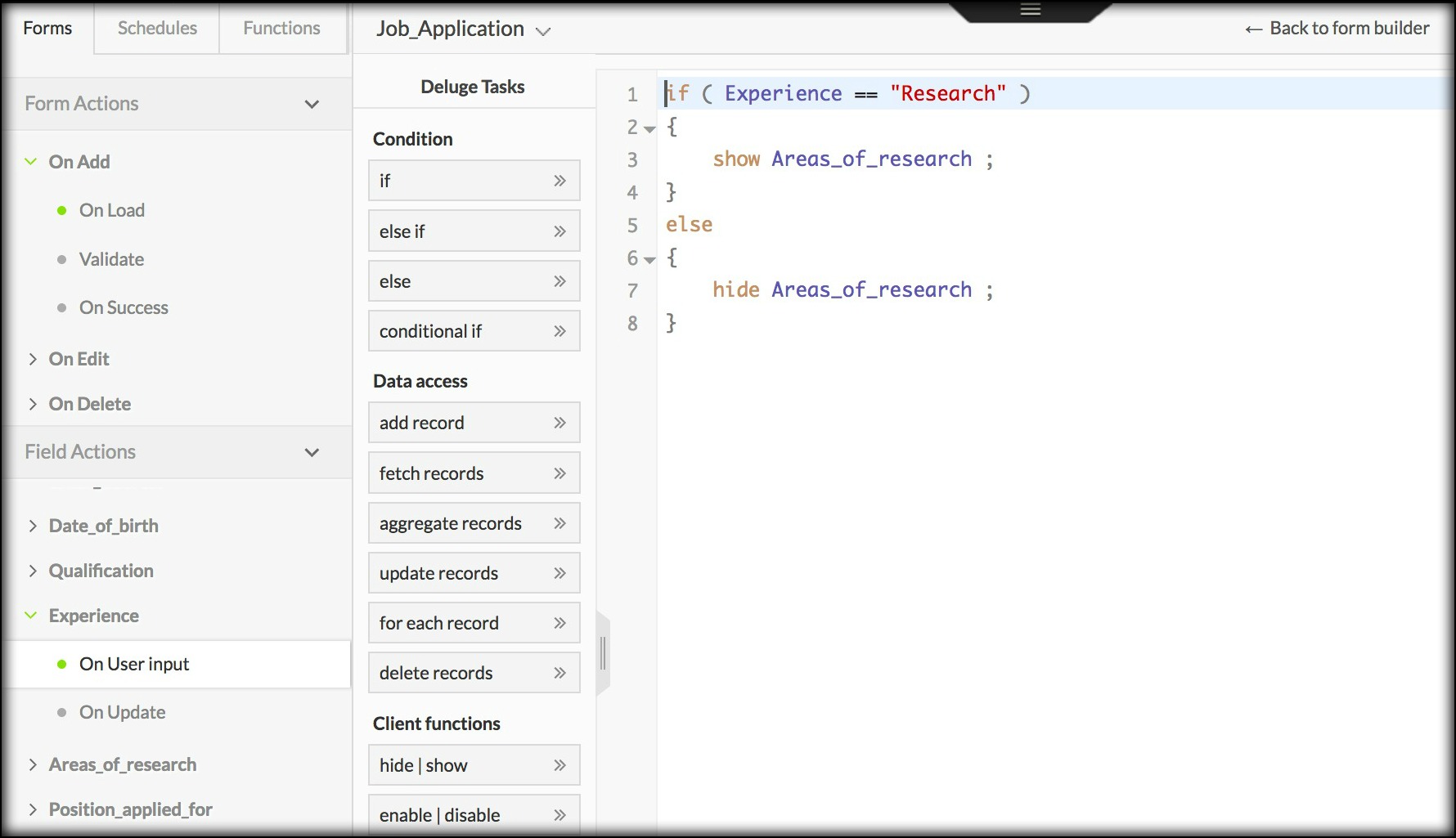Screen dimensions: 1456x838
Task: Insert the if task
Action: pos(474,181)
